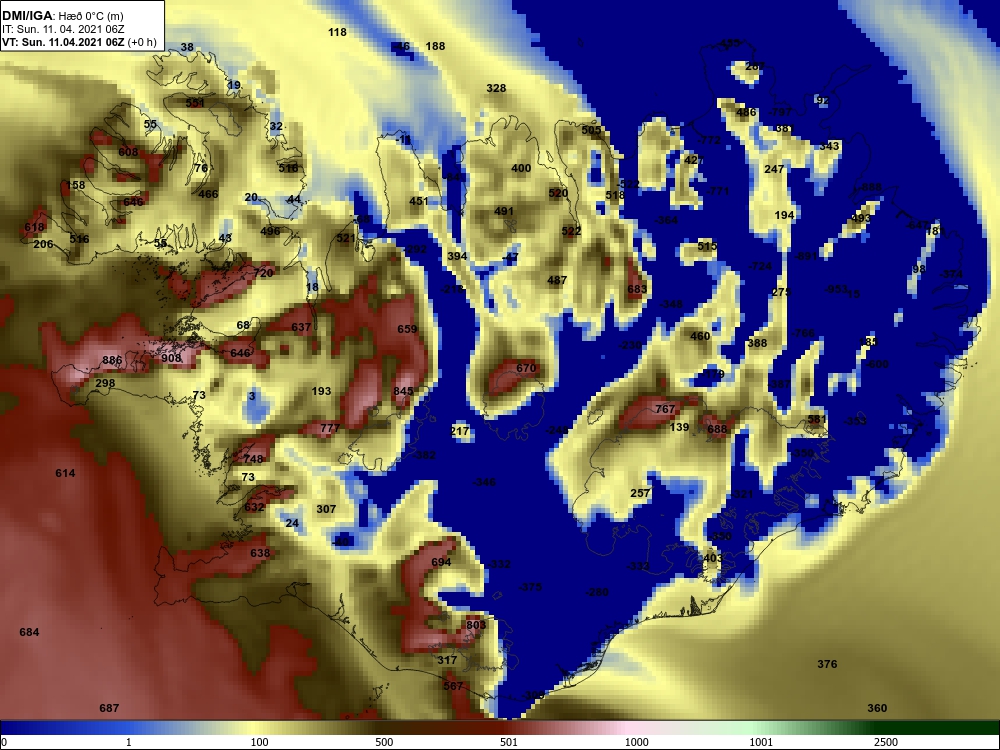The height and width of the screenshot is (750, 1000).
Task: Click the map value 188
Action: [436, 46]
